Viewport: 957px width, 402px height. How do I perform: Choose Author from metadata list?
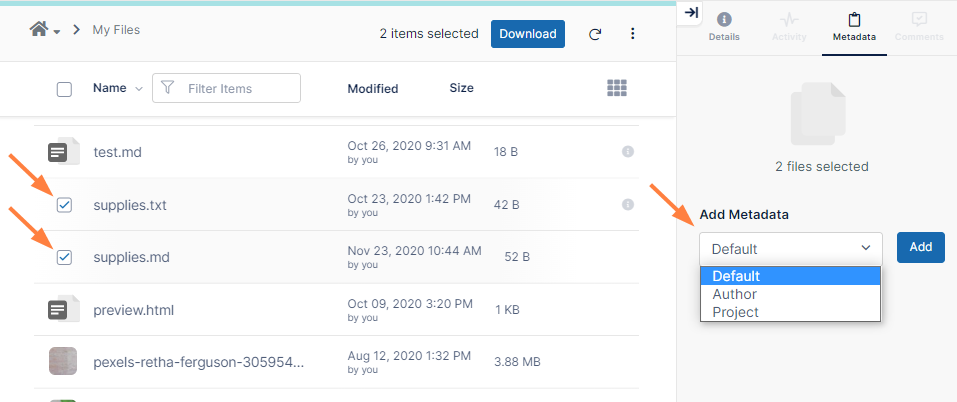[735, 294]
